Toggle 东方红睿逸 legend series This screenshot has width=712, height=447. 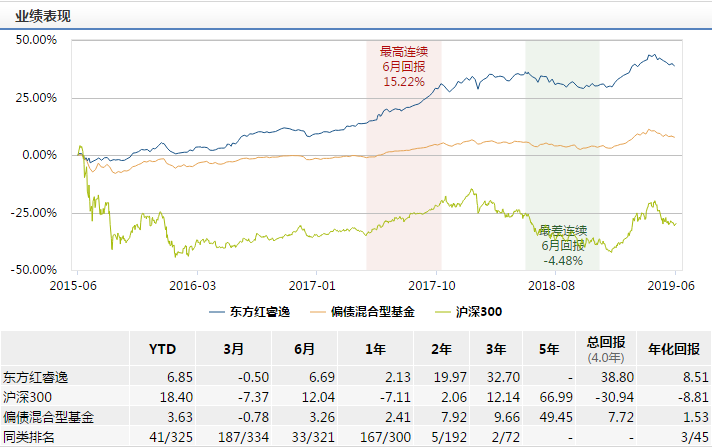[x=249, y=312]
